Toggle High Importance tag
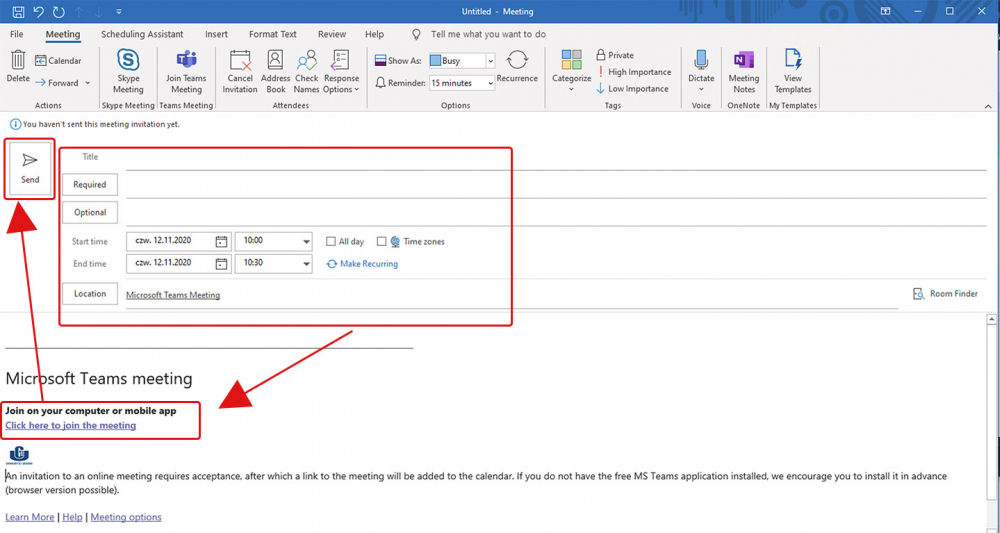Image resolution: width=1000 pixels, height=533 pixels. pyautogui.click(x=633, y=72)
